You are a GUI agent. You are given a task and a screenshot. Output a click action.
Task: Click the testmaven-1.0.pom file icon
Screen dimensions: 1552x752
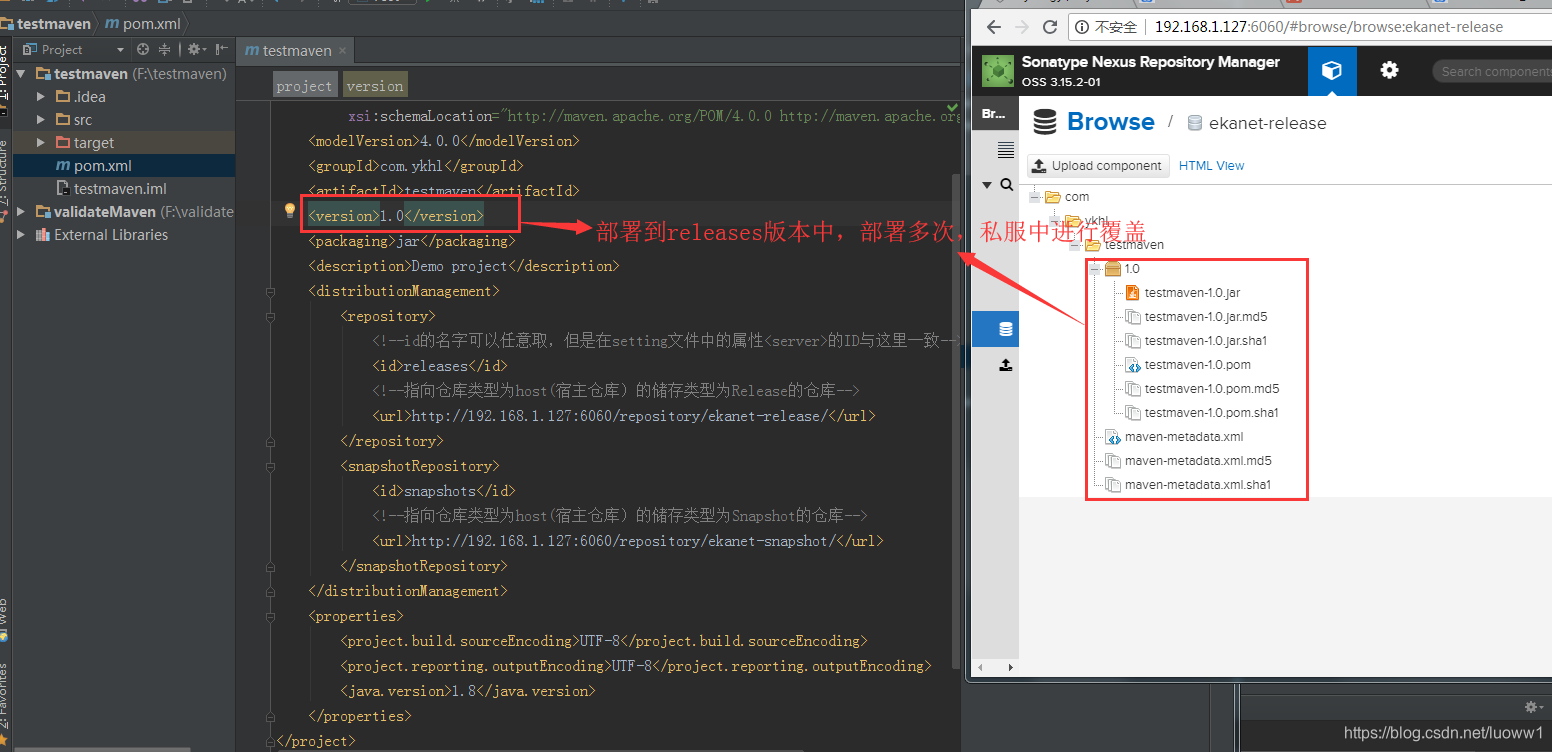click(1132, 365)
